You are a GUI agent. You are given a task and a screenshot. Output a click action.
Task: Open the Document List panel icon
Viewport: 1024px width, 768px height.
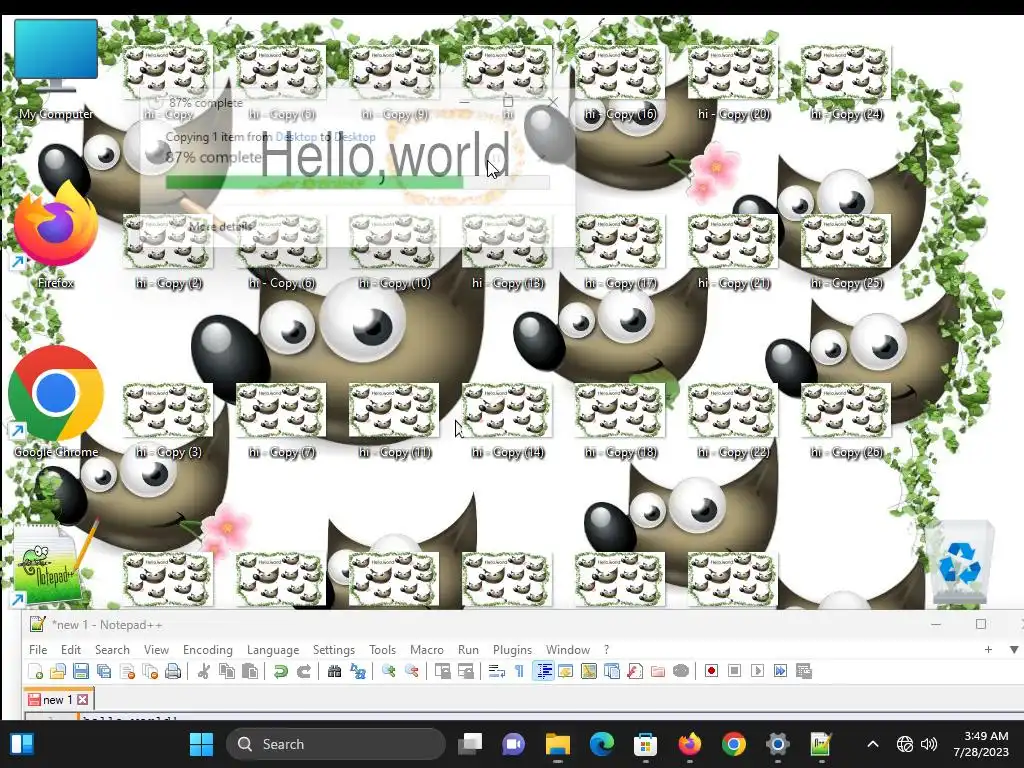(x=612, y=671)
